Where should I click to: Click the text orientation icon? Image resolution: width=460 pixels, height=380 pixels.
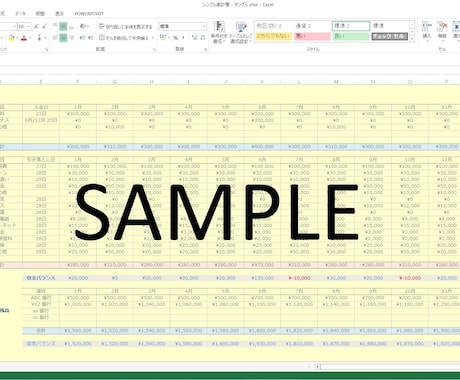[x=82, y=26]
